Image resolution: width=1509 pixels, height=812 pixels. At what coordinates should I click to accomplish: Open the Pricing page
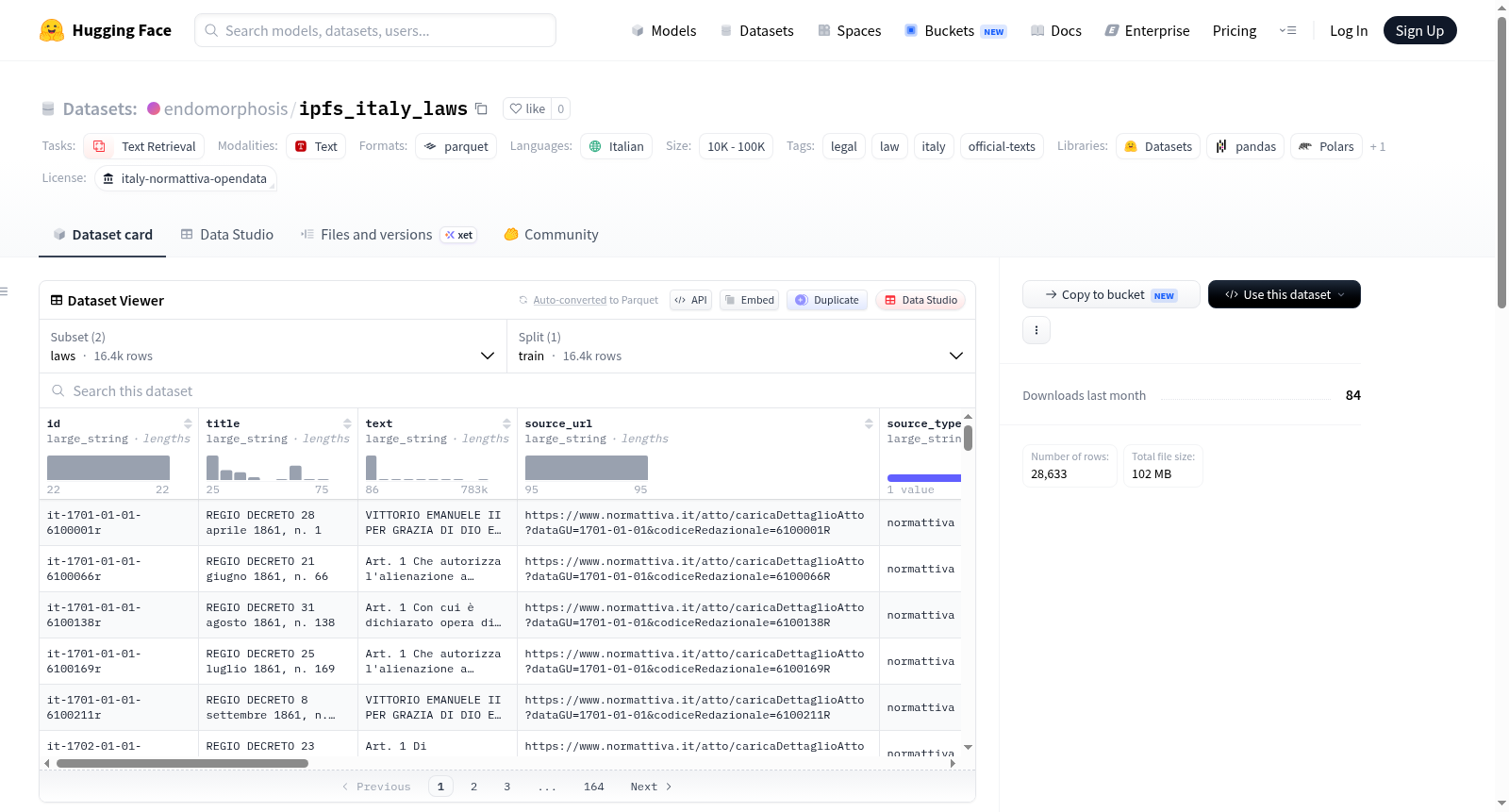1235,30
